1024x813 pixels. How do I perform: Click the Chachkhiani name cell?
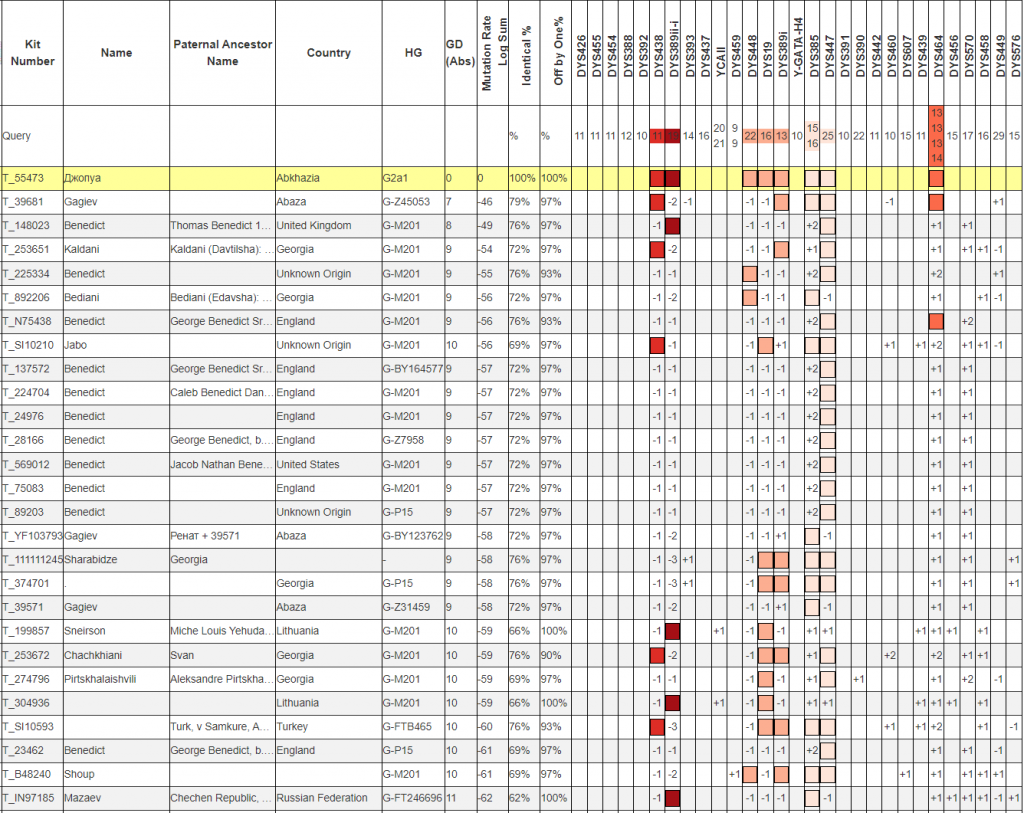coord(96,655)
